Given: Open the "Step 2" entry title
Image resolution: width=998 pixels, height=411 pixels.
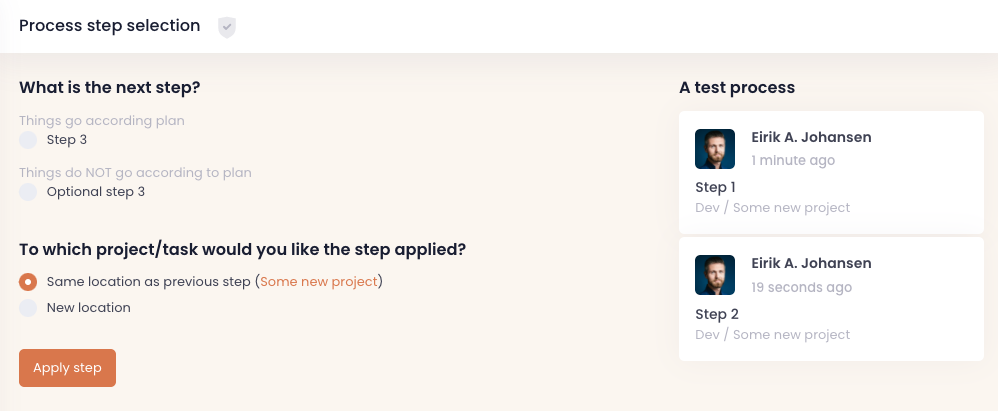Looking at the screenshot, I should point(716,314).
